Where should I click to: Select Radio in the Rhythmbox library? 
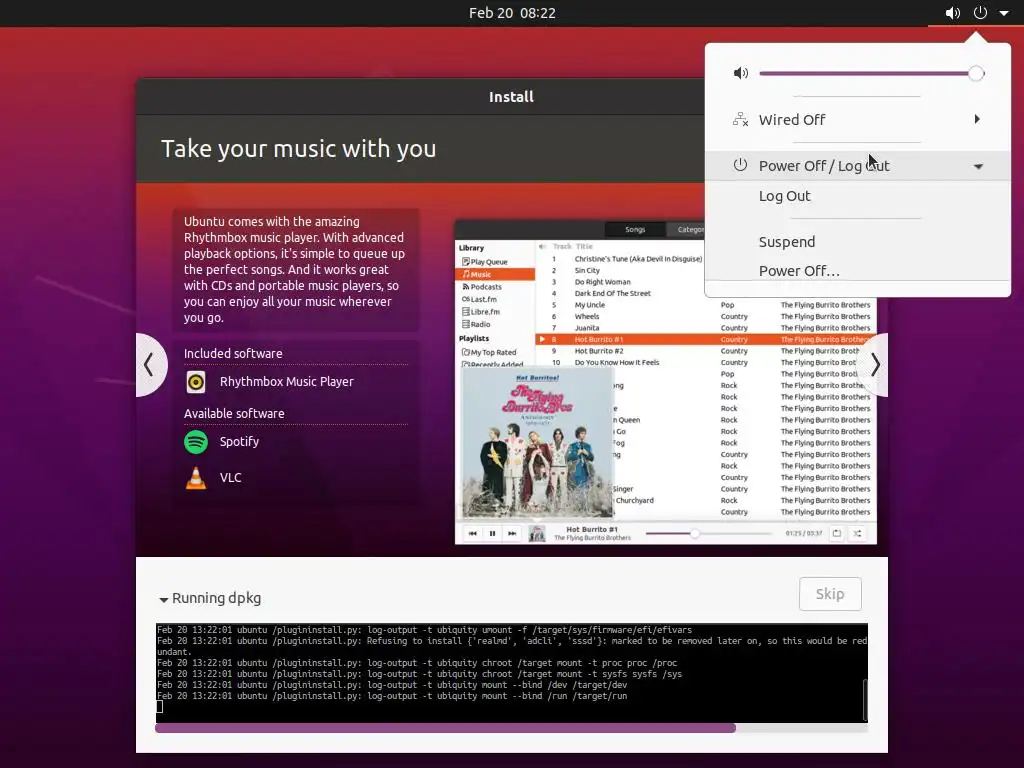(x=476, y=324)
